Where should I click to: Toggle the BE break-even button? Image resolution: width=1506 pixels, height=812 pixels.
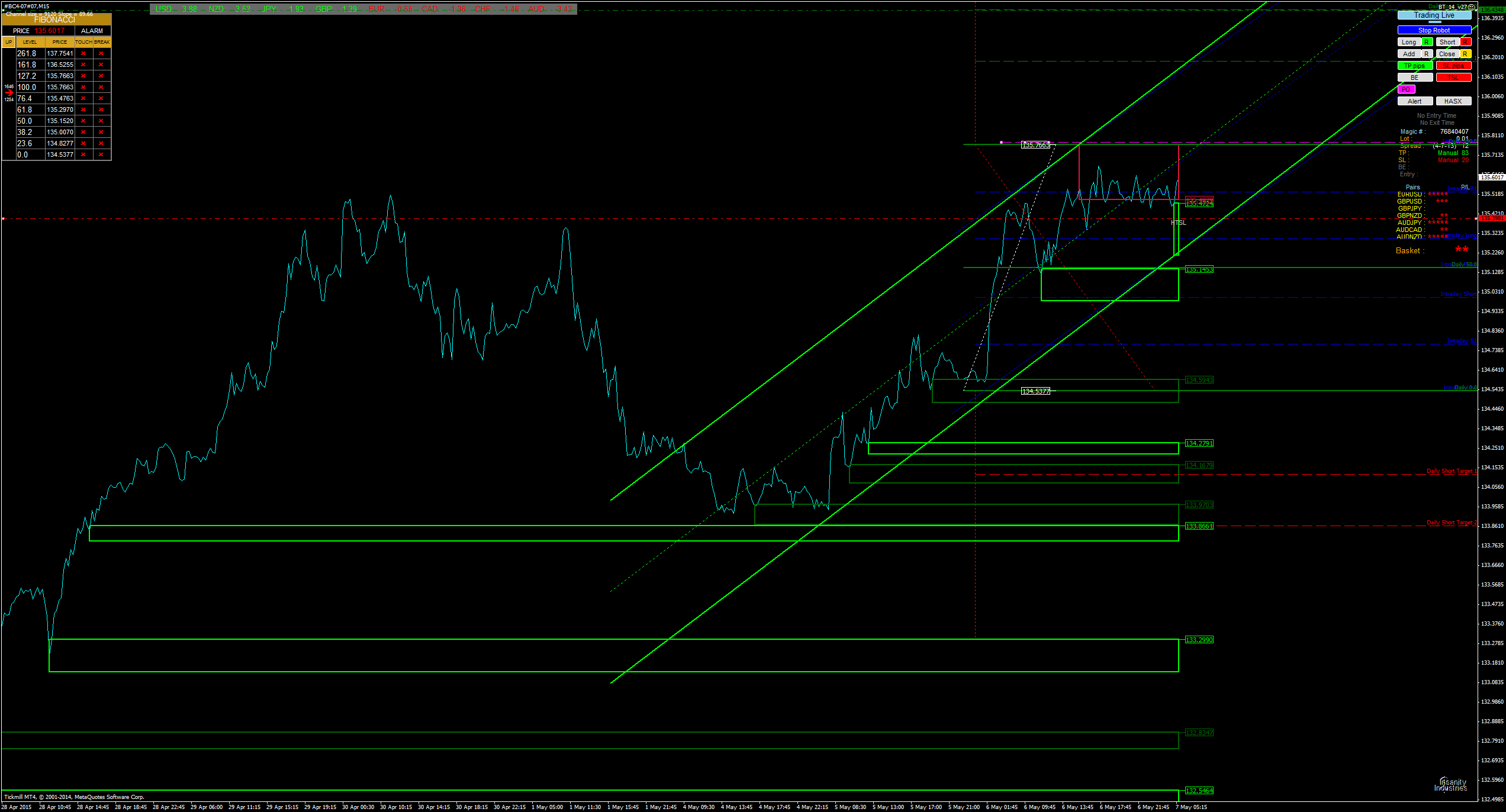tap(1415, 78)
